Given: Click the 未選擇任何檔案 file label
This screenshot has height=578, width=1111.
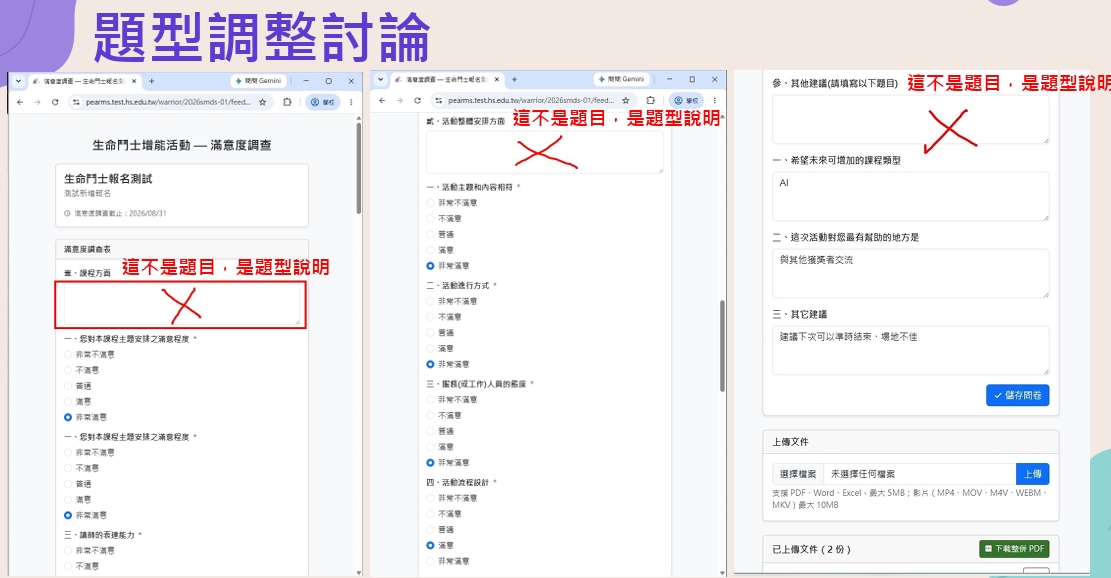Looking at the screenshot, I should coord(862,474).
